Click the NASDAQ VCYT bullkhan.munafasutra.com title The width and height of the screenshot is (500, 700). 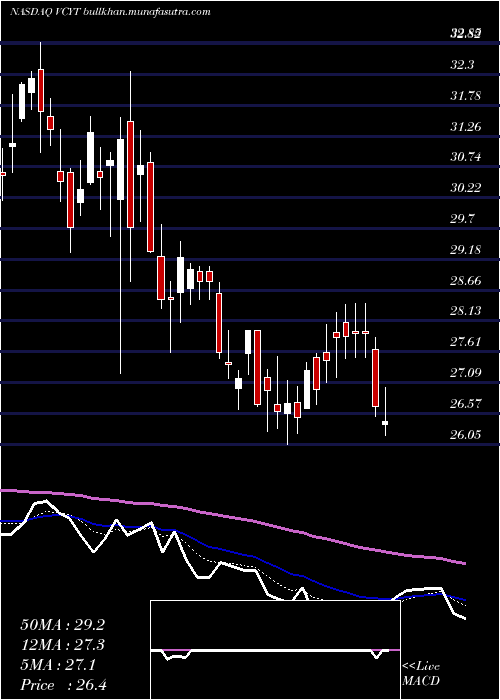tap(110, 12)
